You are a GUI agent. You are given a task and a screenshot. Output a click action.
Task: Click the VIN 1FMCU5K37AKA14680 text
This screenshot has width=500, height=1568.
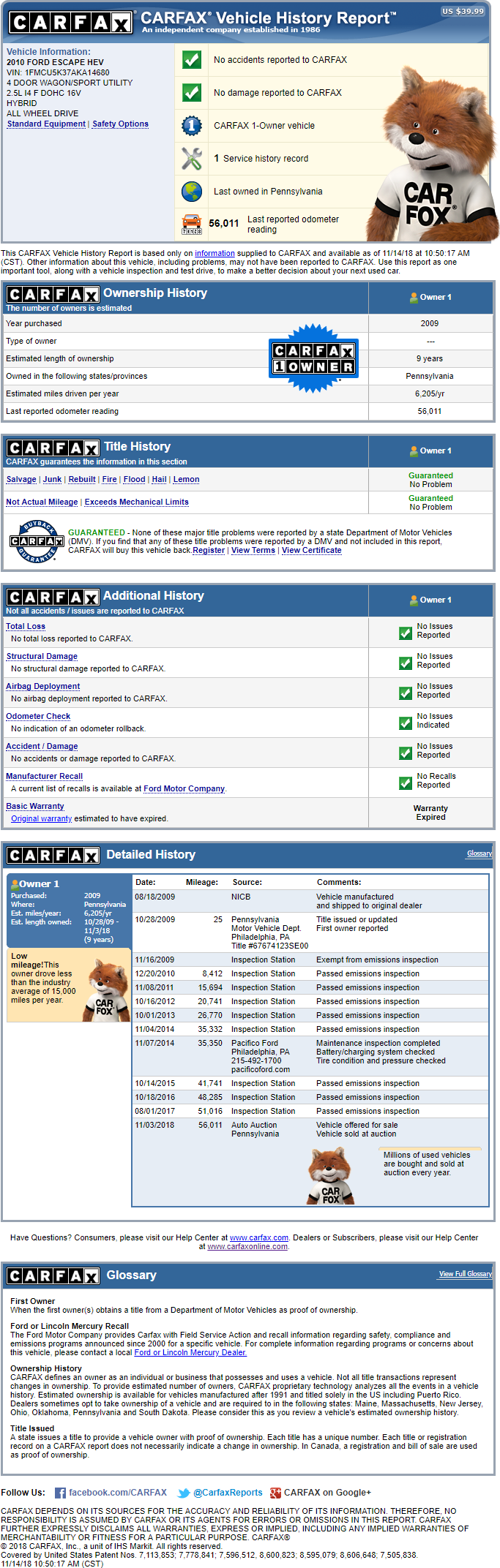[x=58, y=73]
